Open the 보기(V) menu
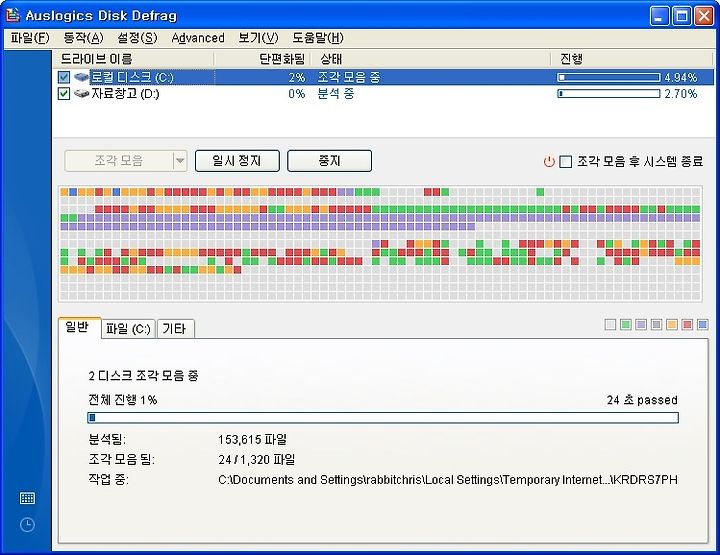The width and height of the screenshot is (720, 555). [x=258, y=38]
